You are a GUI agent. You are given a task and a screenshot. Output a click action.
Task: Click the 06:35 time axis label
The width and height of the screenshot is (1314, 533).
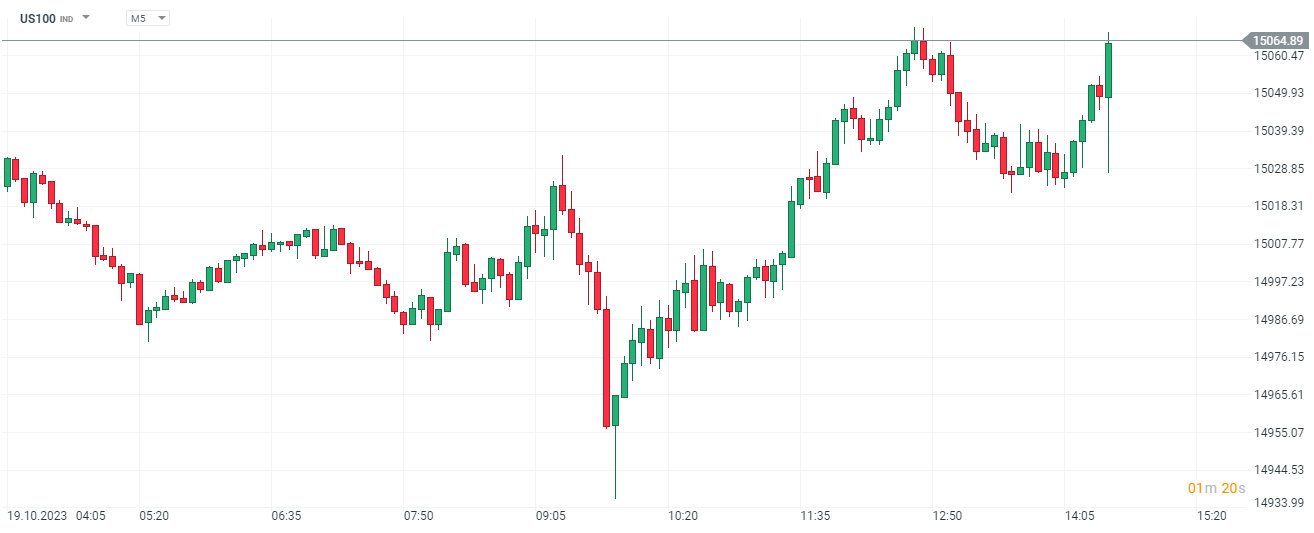[286, 516]
